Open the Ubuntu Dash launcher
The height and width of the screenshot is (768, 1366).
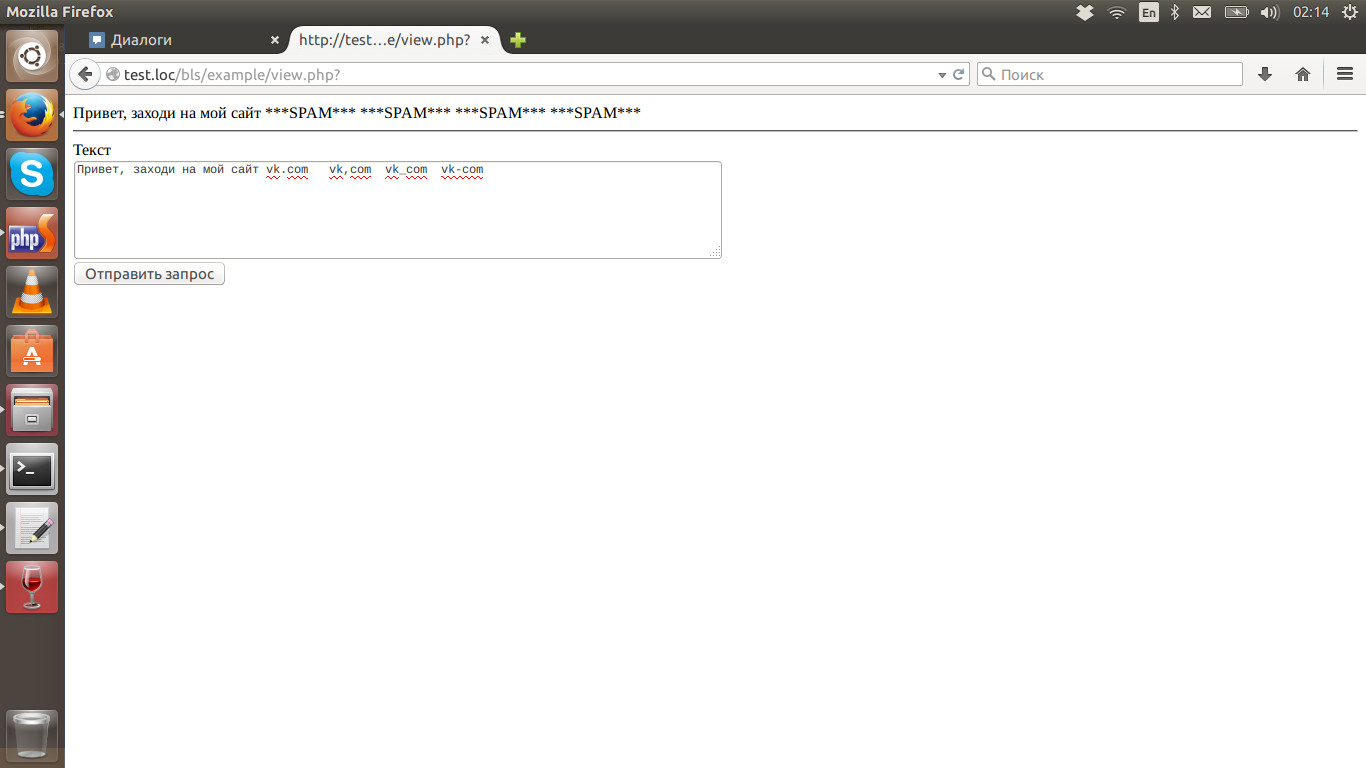tap(32, 56)
